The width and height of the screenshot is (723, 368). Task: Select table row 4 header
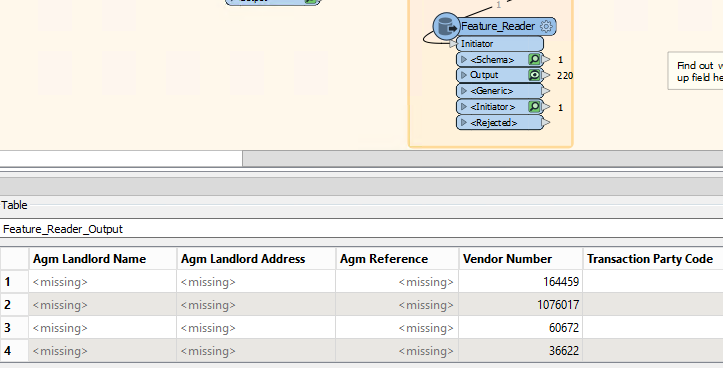click(x=14, y=351)
